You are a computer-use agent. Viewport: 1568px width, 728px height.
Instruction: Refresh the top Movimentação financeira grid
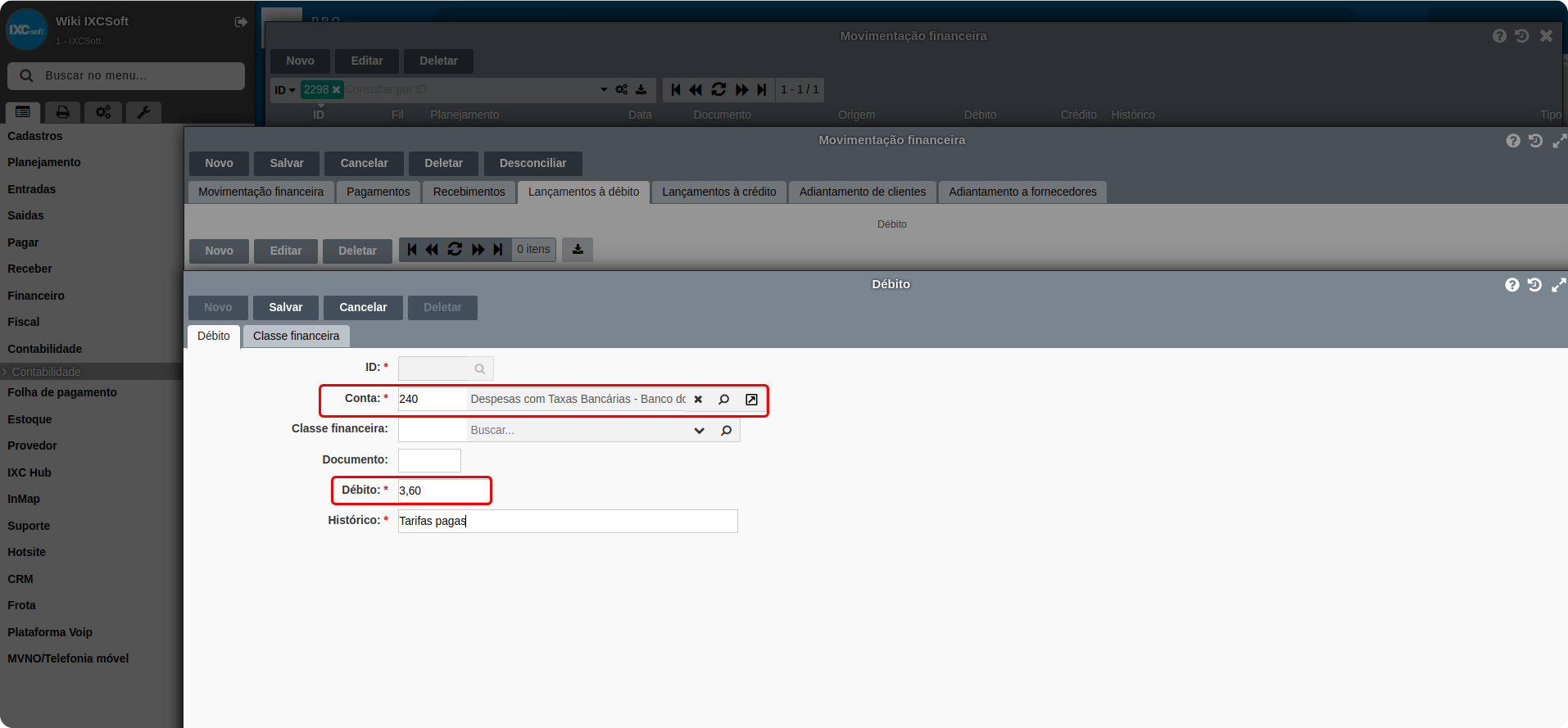(x=718, y=89)
